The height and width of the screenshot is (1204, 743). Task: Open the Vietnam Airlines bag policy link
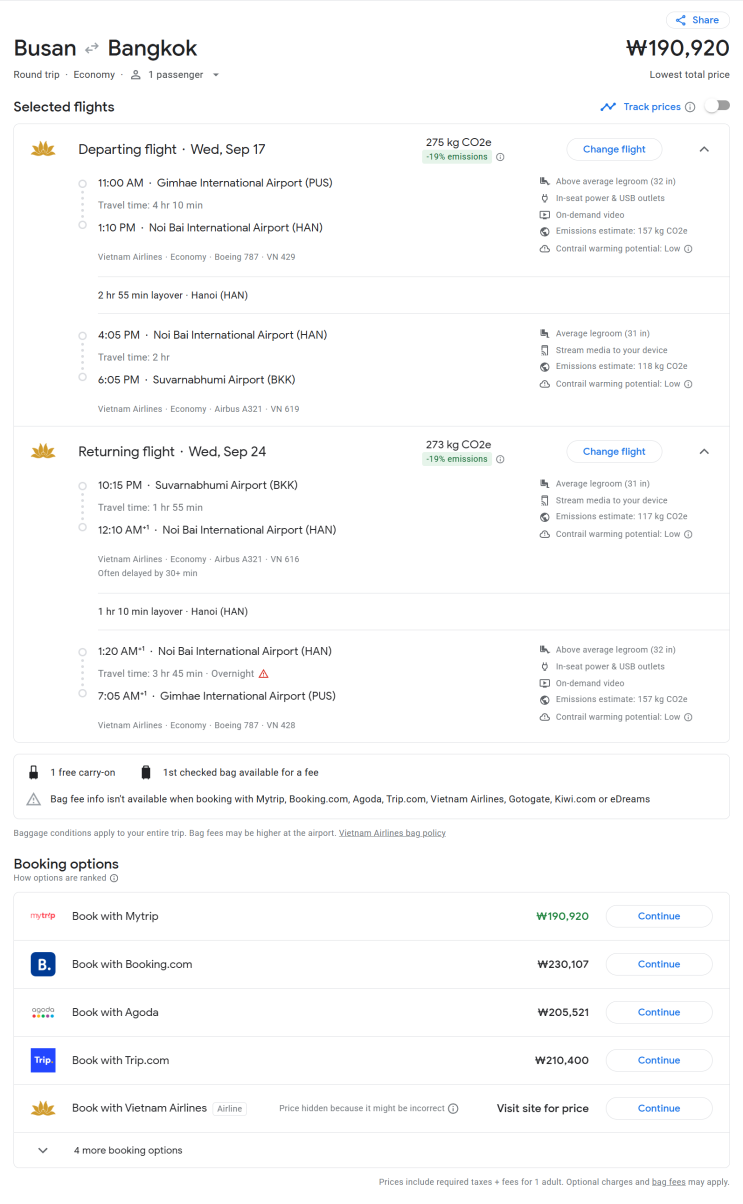pyautogui.click(x=392, y=833)
